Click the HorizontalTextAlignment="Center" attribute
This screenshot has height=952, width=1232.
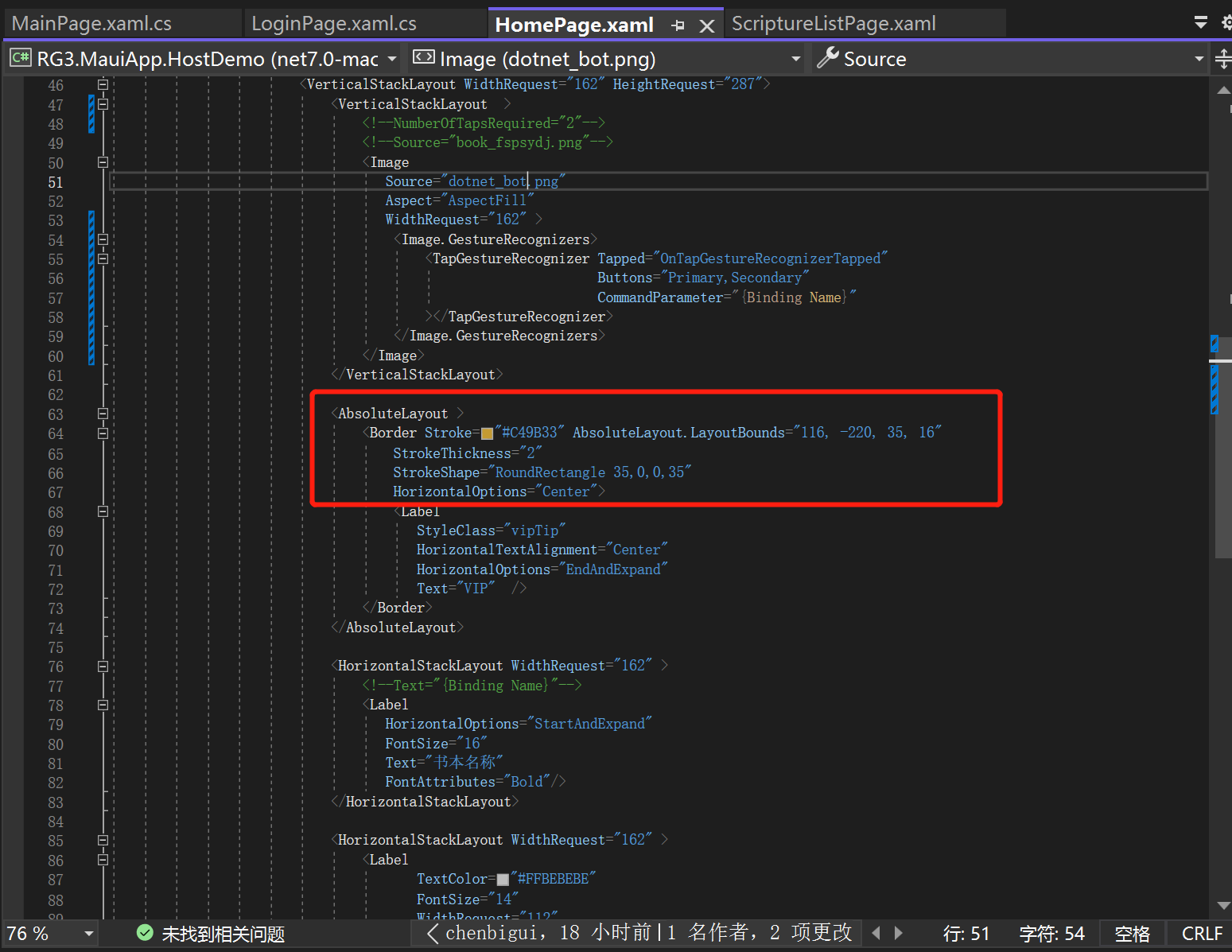(542, 550)
